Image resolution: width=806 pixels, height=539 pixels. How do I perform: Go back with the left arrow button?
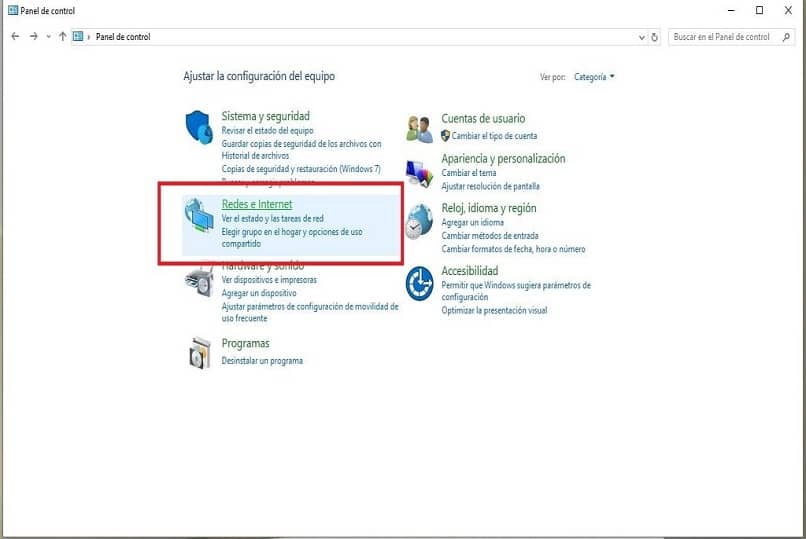click(15, 36)
